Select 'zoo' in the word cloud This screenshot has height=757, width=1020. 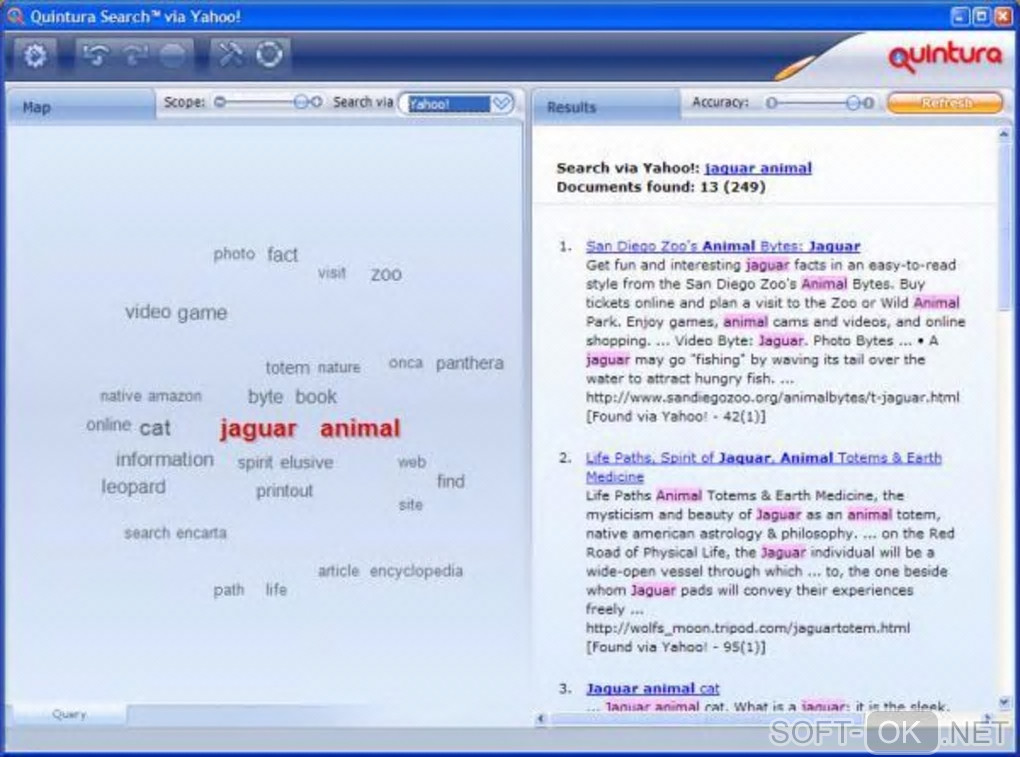386,275
